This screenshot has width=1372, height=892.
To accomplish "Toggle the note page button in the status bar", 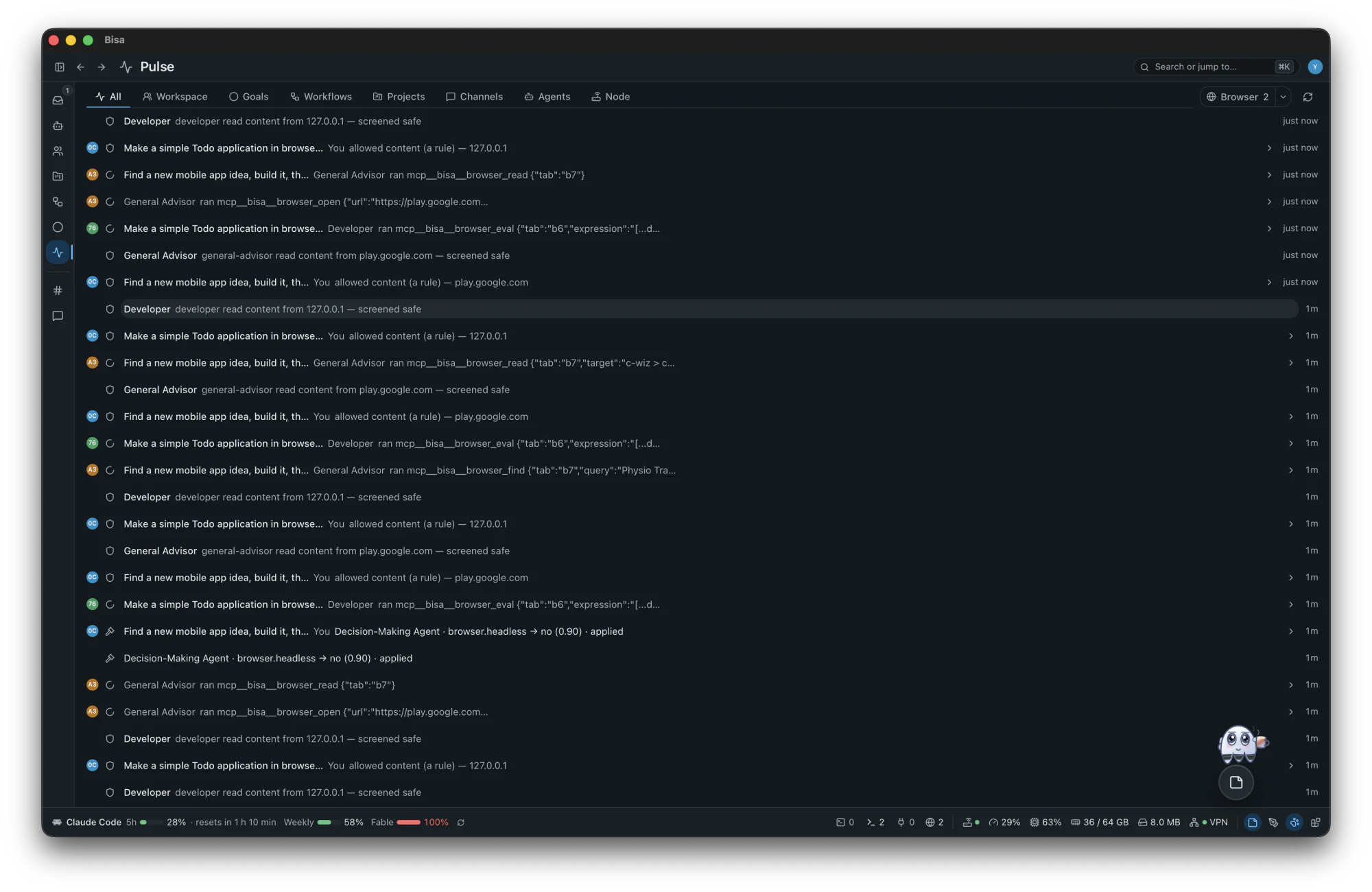I will [x=1253, y=822].
